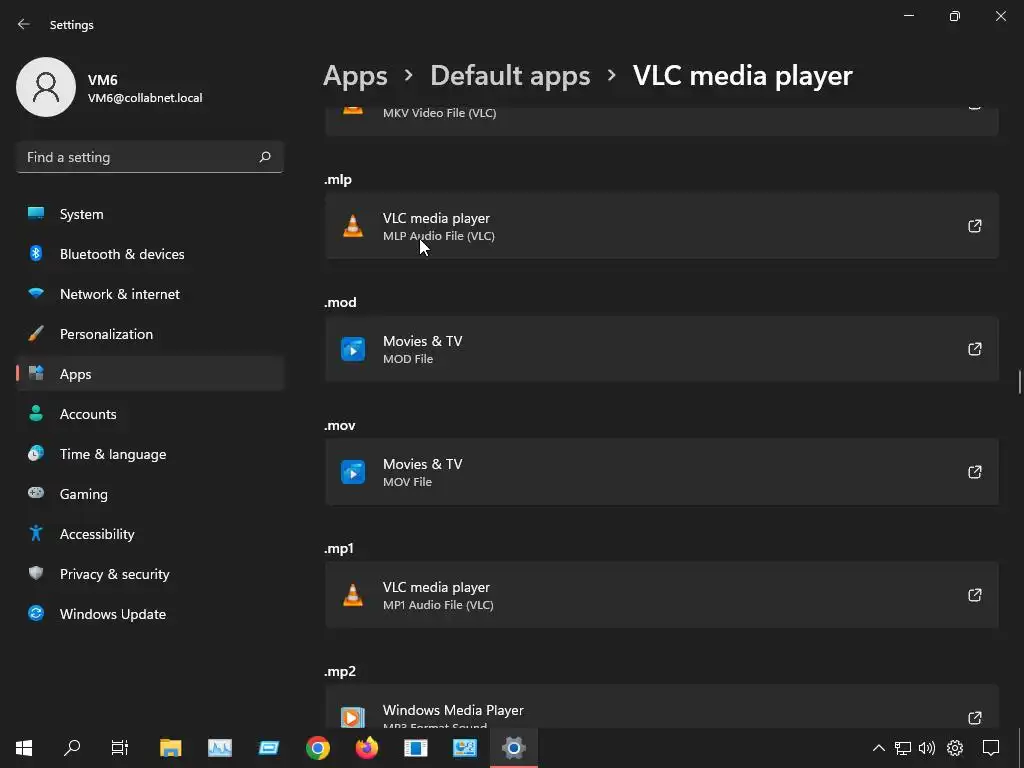Click the Movies & TV icon in .mov row
1024x768 pixels.
[x=353, y=472]
